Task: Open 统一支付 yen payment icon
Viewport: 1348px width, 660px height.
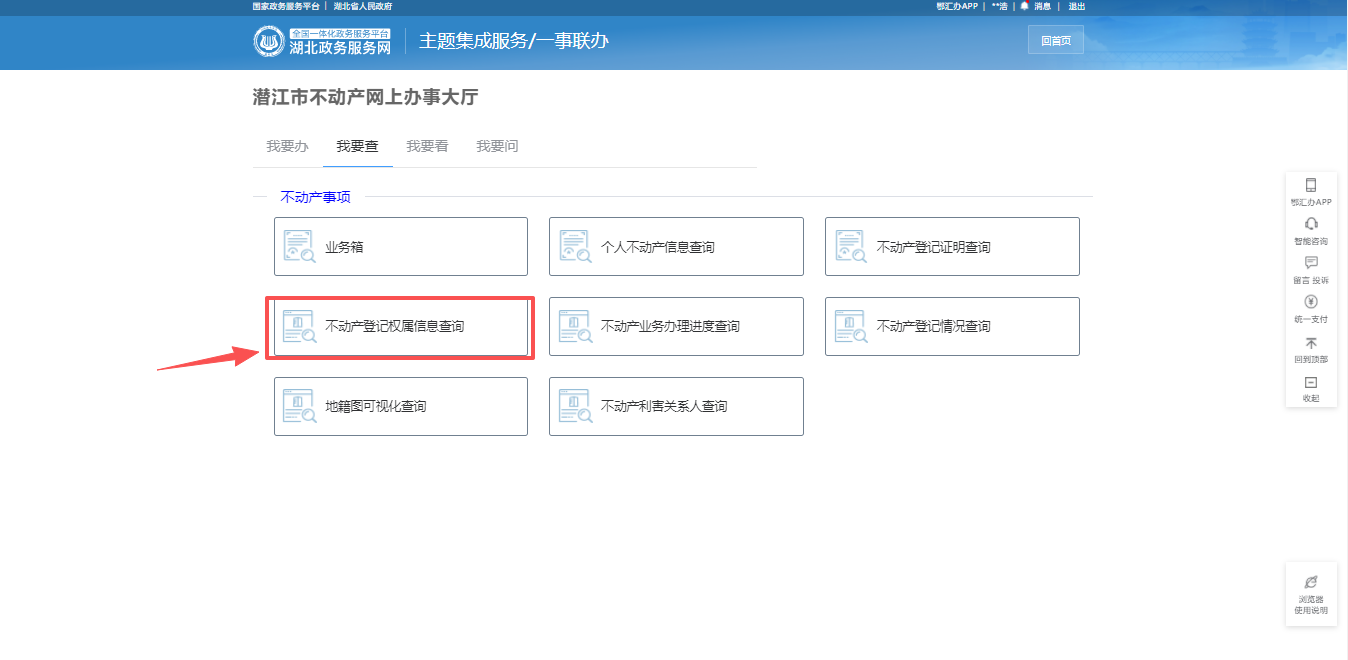Action: [x=1311, y=302]
